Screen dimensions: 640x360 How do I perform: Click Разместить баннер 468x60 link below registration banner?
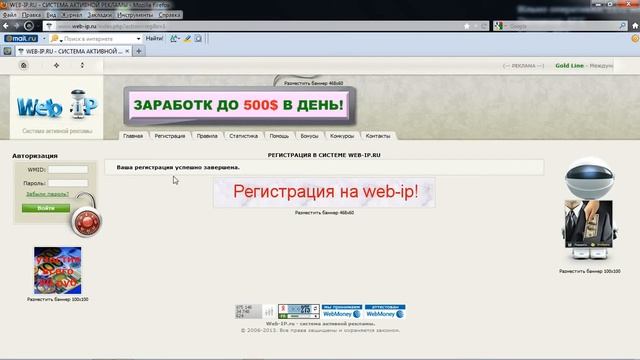coord(324,213)
